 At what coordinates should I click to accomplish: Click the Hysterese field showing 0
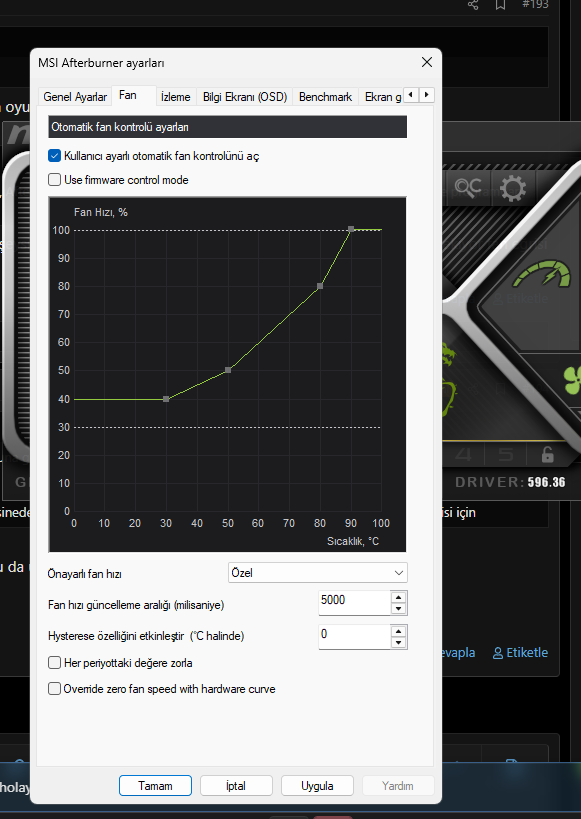click(x=354, y=637)
